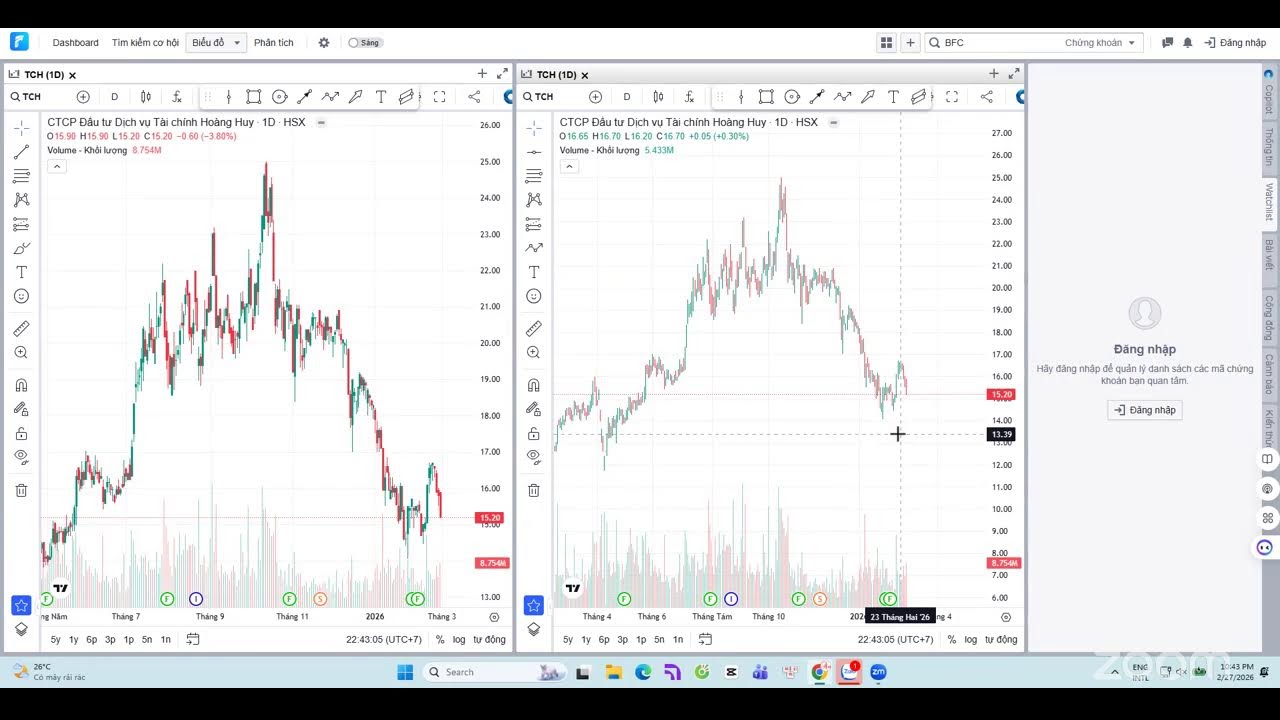This screenshot has width=1280, height=720.
Task: Select the brush drawing tool in left chart
Action: pyautogui.click(x=21, y=248)
